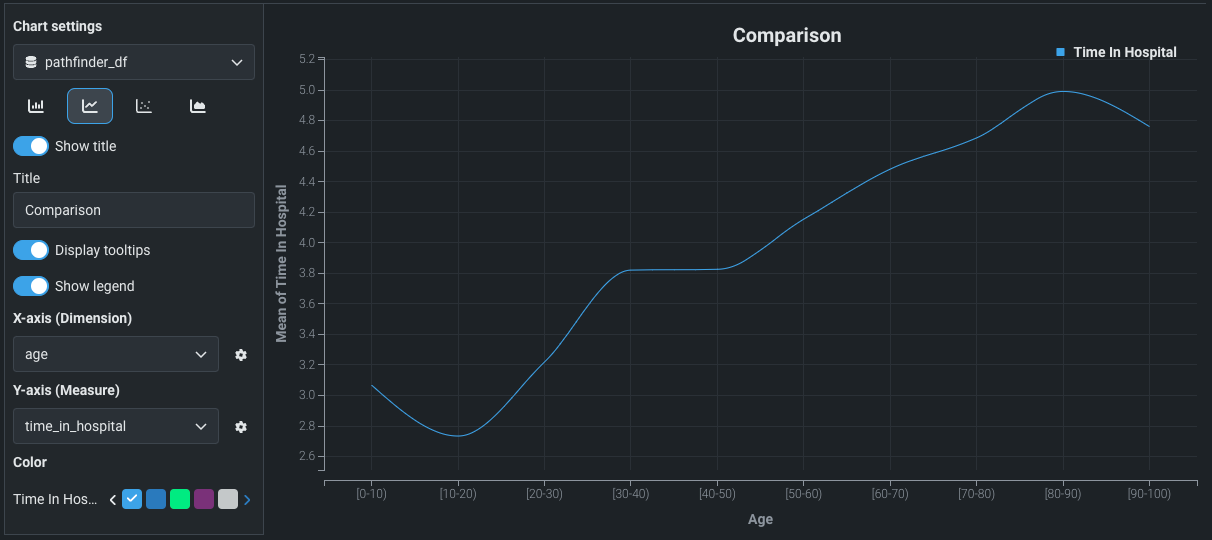1212x540 pixels.
Task: Switch to scatter plot chart type
Action: click(144, 106)
